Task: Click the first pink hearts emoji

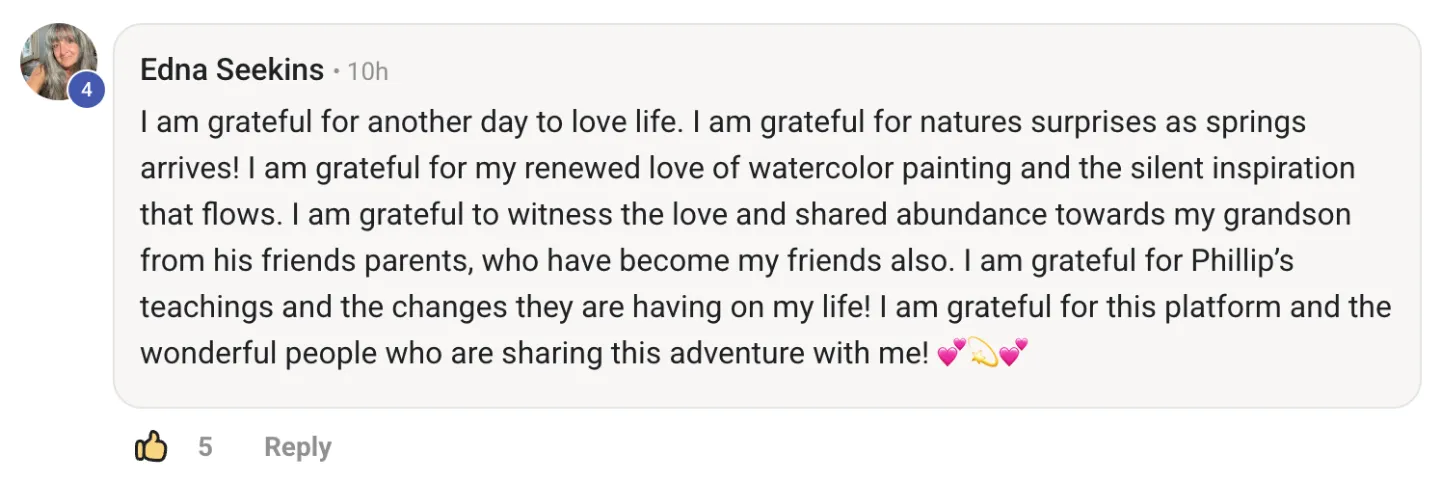Action: (953, 352)
